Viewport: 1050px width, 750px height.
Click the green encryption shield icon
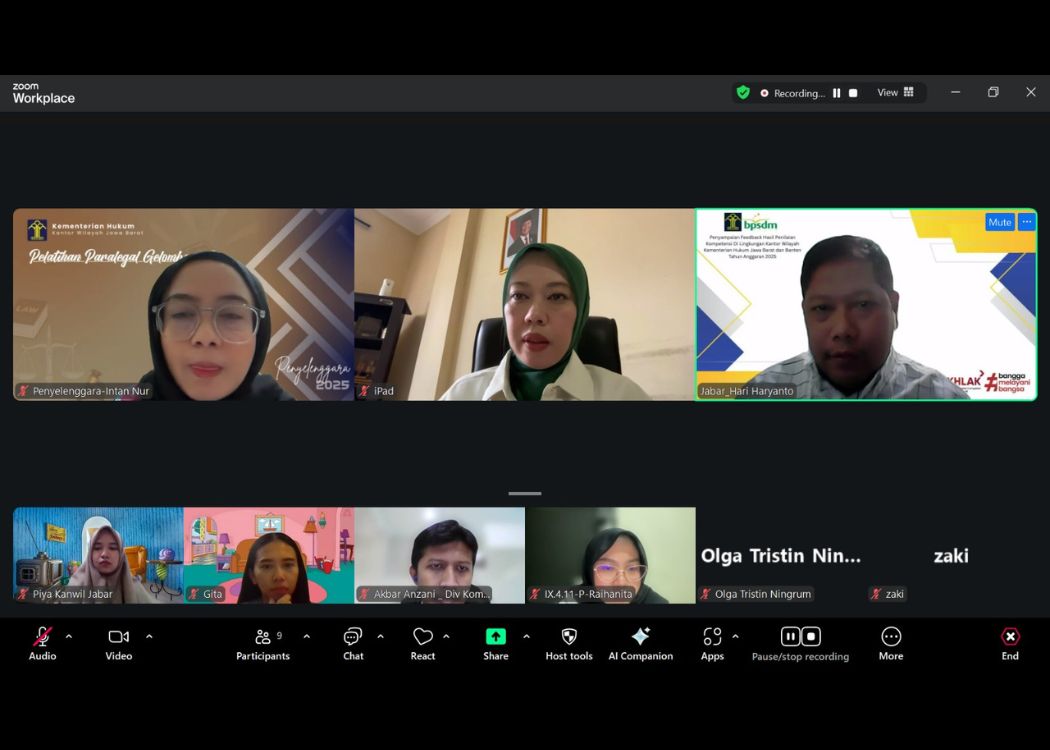pyautogui.click(x=743, y=93)
